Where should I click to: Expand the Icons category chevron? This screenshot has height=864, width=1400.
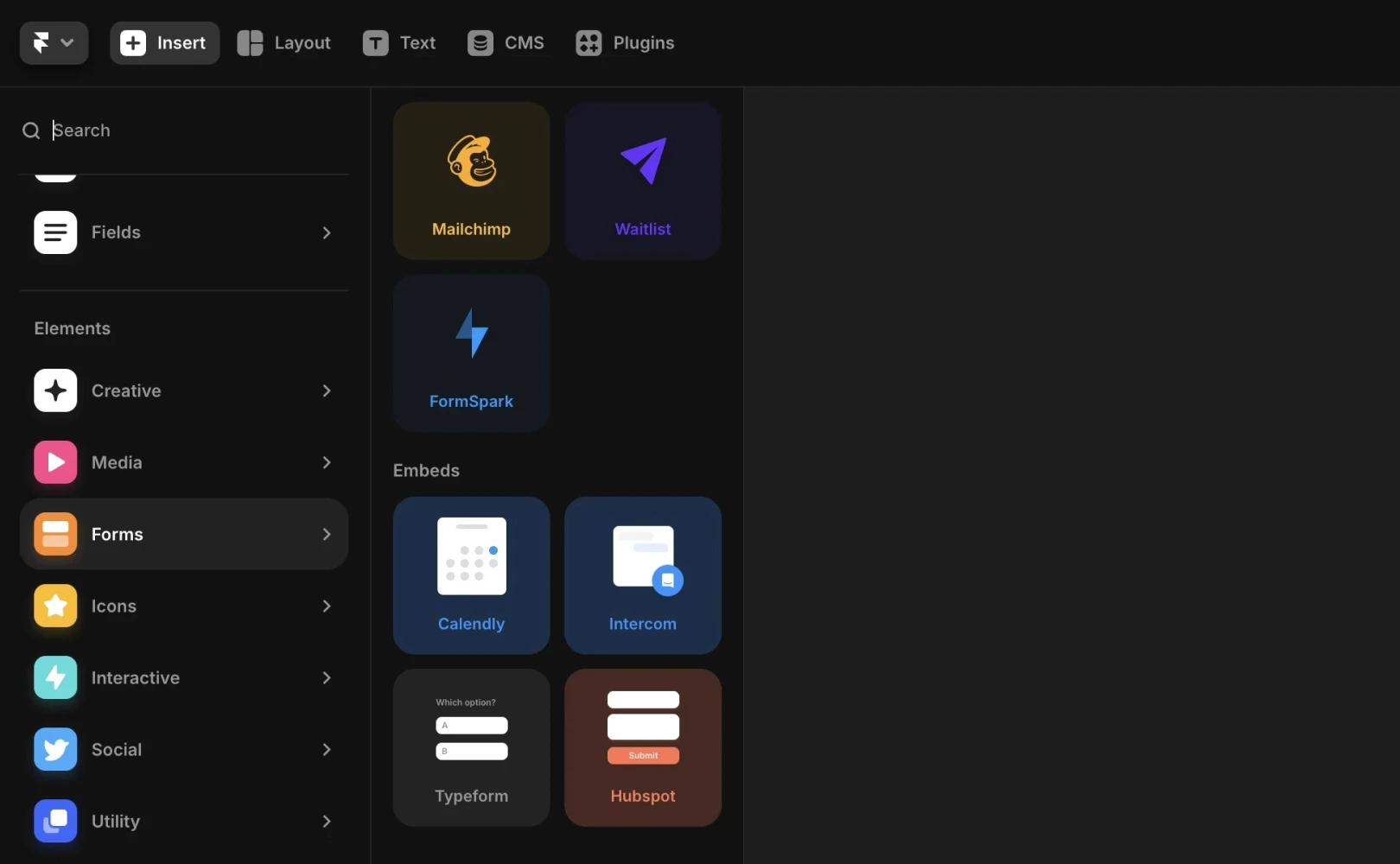click(327, 606)
